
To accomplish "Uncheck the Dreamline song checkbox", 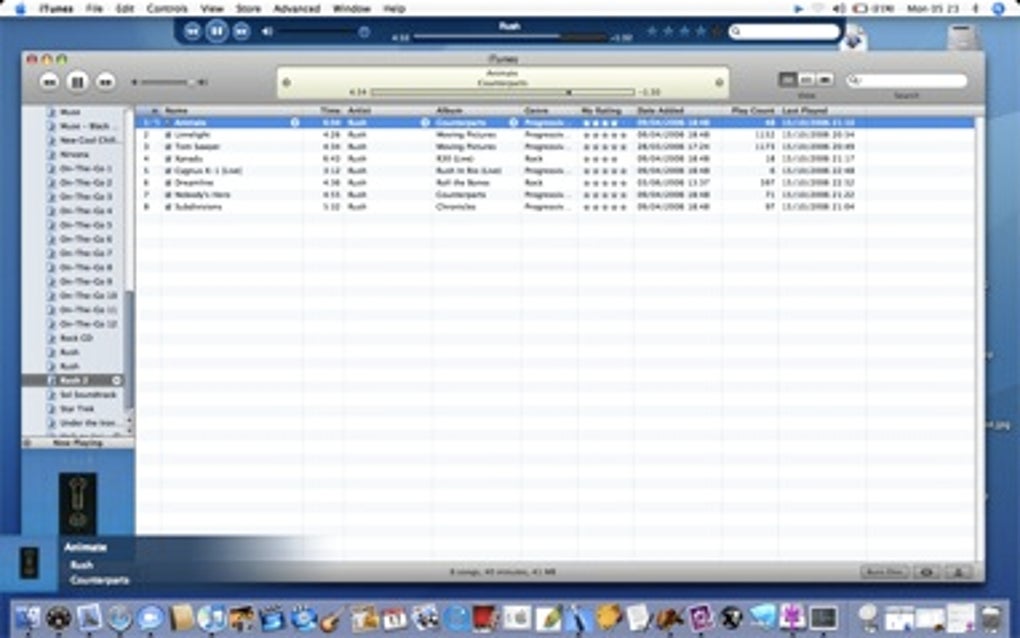I will coord(168,183).
